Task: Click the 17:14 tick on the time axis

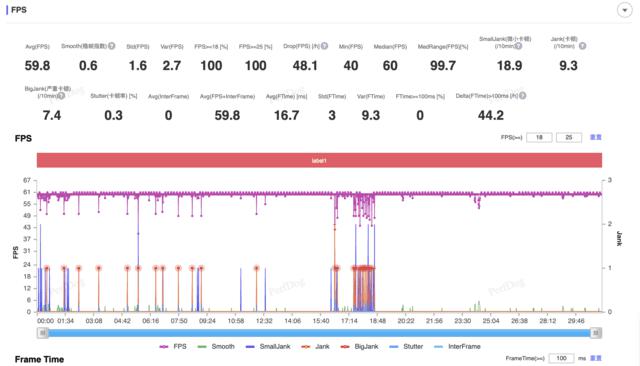Action: pyautogui.click(x=349, y=321)
